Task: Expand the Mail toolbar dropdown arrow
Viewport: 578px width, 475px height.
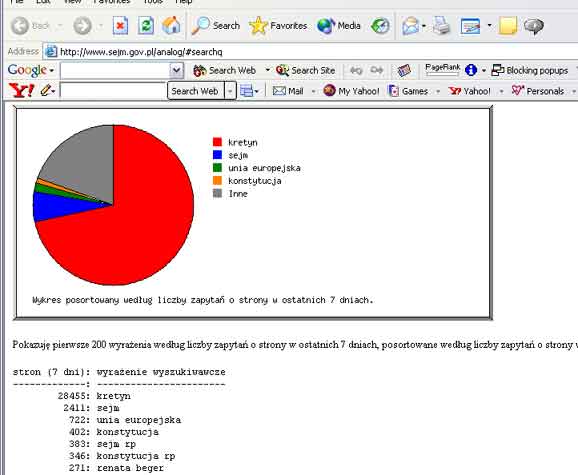Action: [424, 26]
